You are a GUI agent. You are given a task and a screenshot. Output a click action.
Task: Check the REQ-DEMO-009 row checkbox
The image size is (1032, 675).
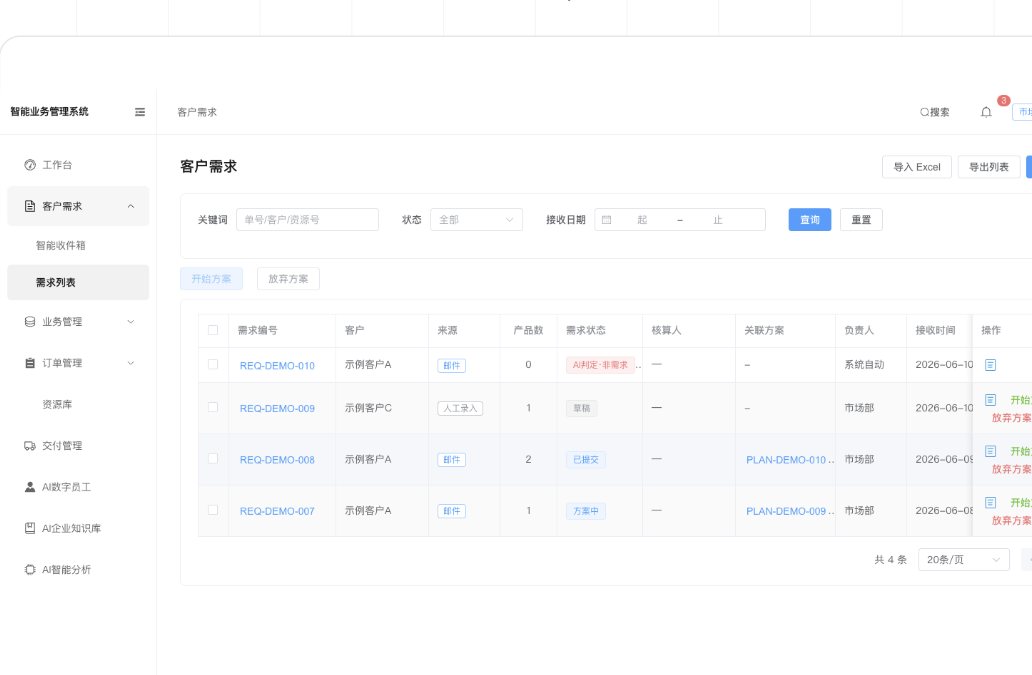(213, 407)
